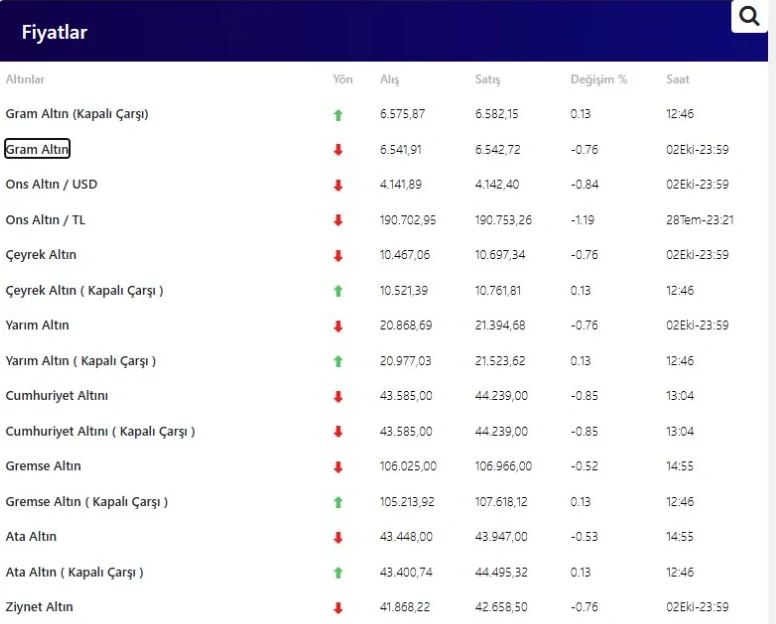Select the Alış value 41.868,22
The width and height of the screenshot is (776, 624).
405,607
